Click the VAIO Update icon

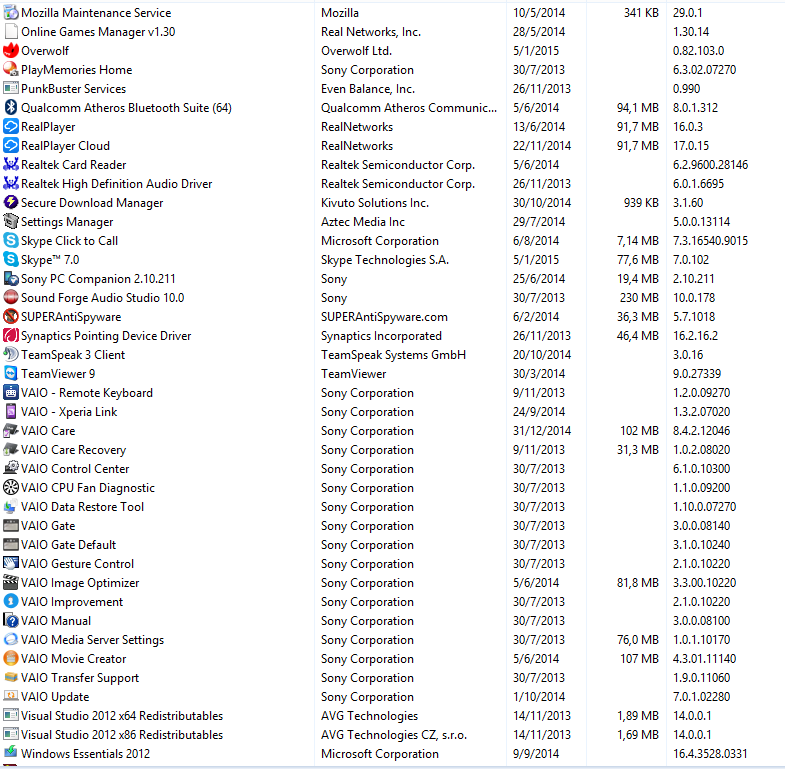[x=11, y=696]
